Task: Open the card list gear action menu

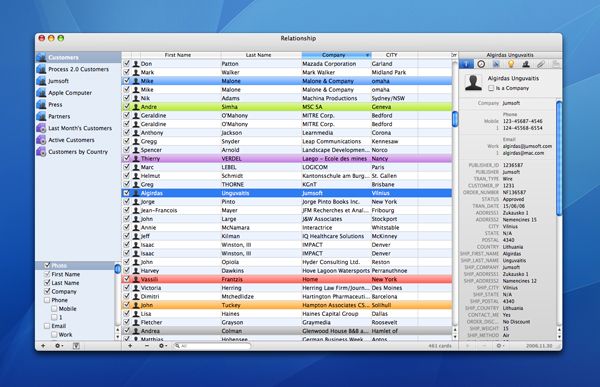Action: coord(163,346)
